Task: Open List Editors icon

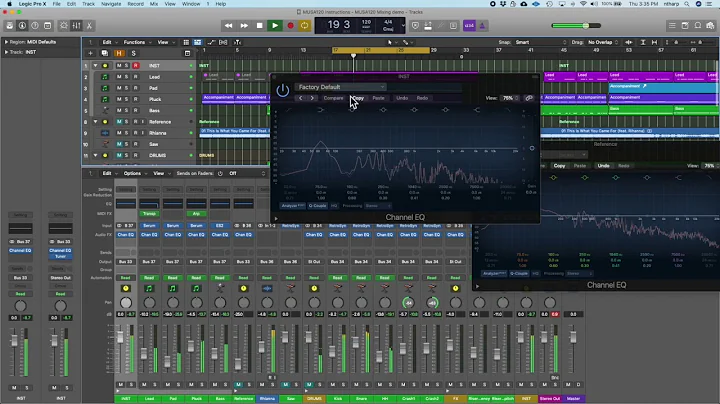Action: (x=672, y=26)
